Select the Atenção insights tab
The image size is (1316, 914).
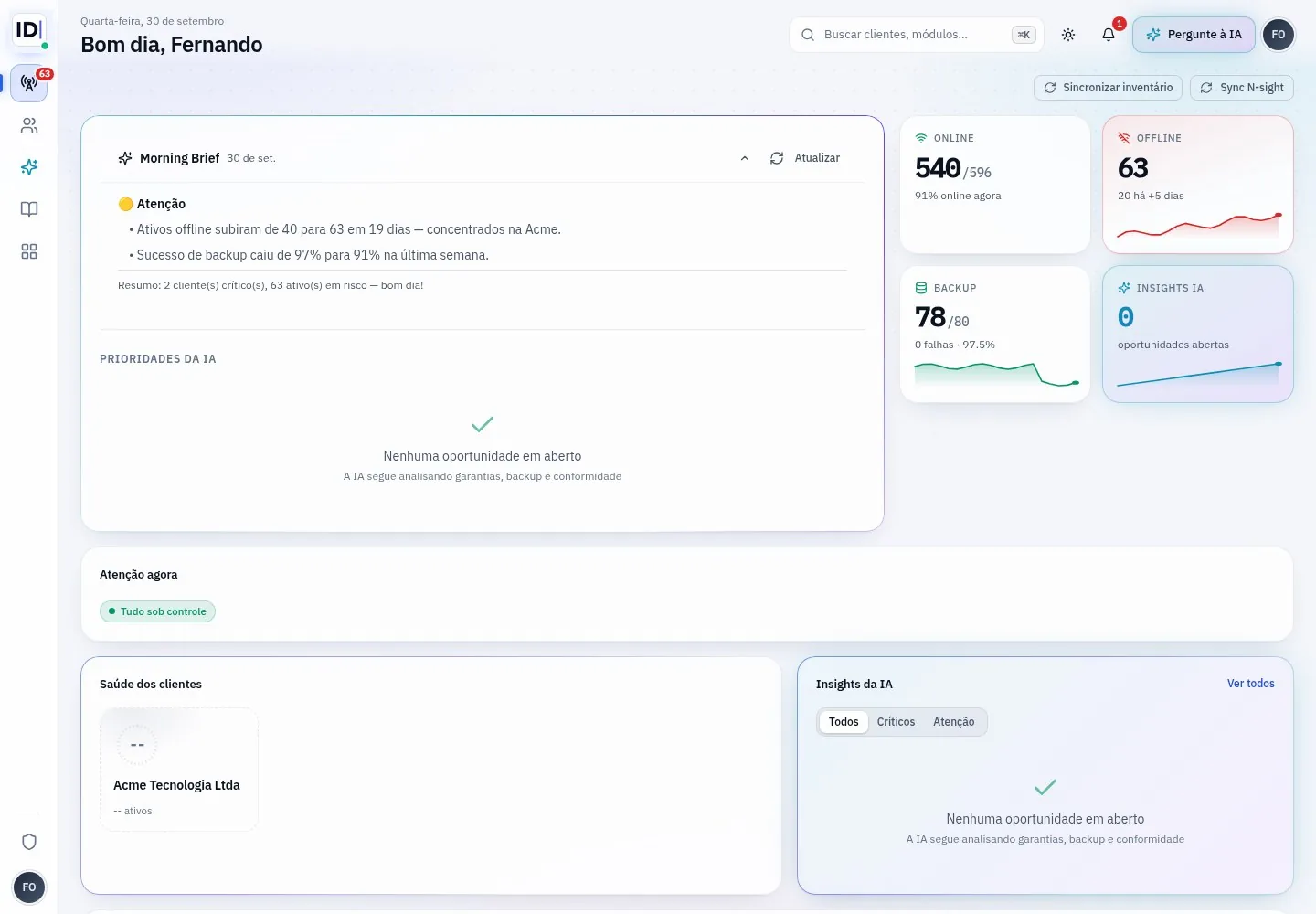pos(953,722)
